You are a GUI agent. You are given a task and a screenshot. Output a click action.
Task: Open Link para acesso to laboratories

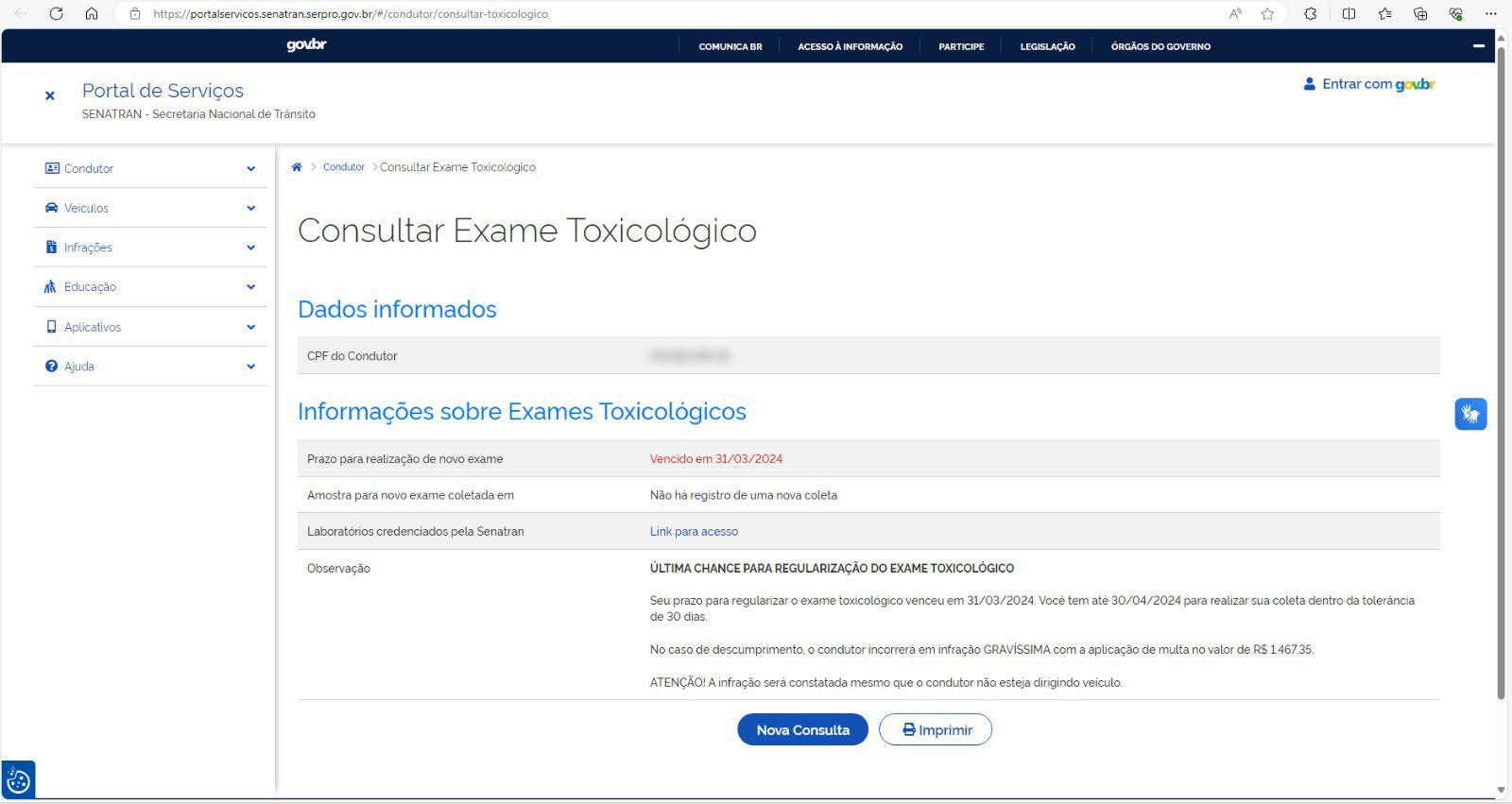[x=694, y=532]
